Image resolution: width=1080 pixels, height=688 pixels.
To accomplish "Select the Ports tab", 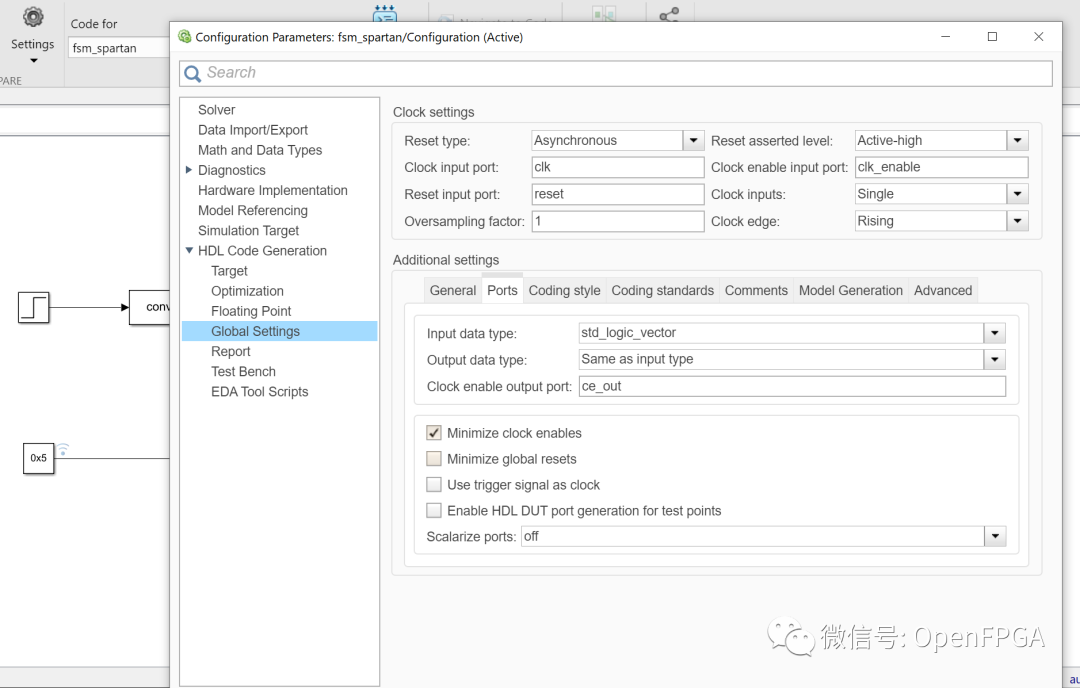I will [502, 290].
